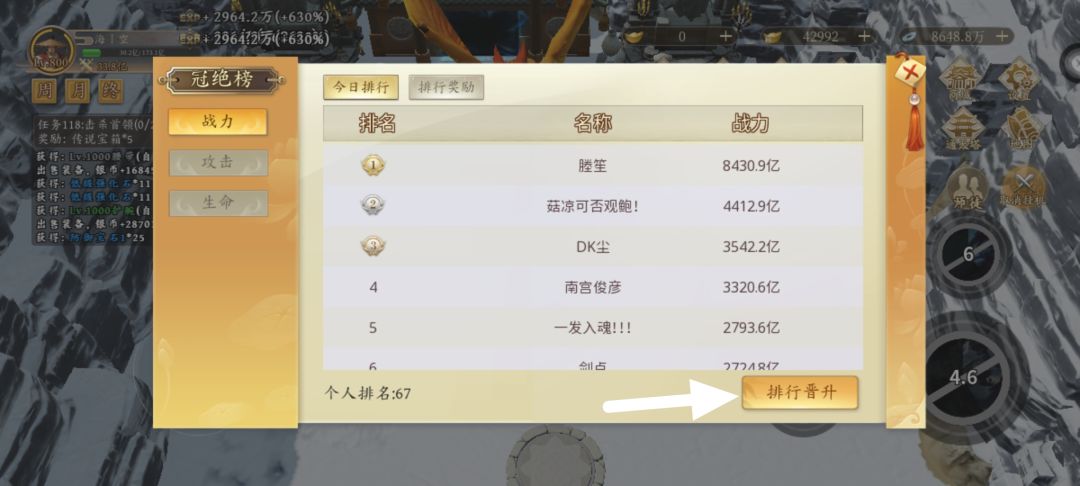Tap the 取消挂机 crossed swords icon
The width and height of the screenshot is (1080, 486).
(1024, 187)
